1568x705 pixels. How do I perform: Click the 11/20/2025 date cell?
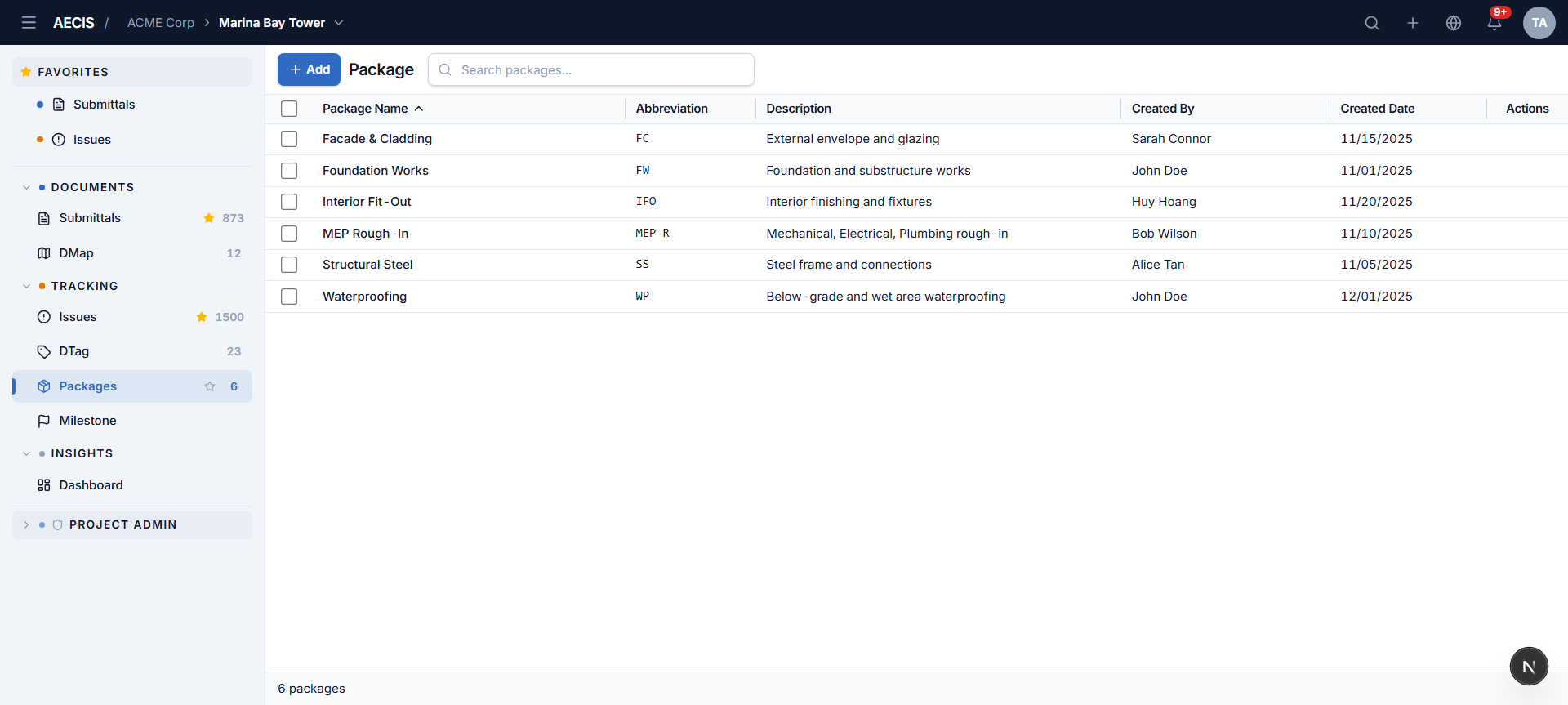tap(1377, 202)
